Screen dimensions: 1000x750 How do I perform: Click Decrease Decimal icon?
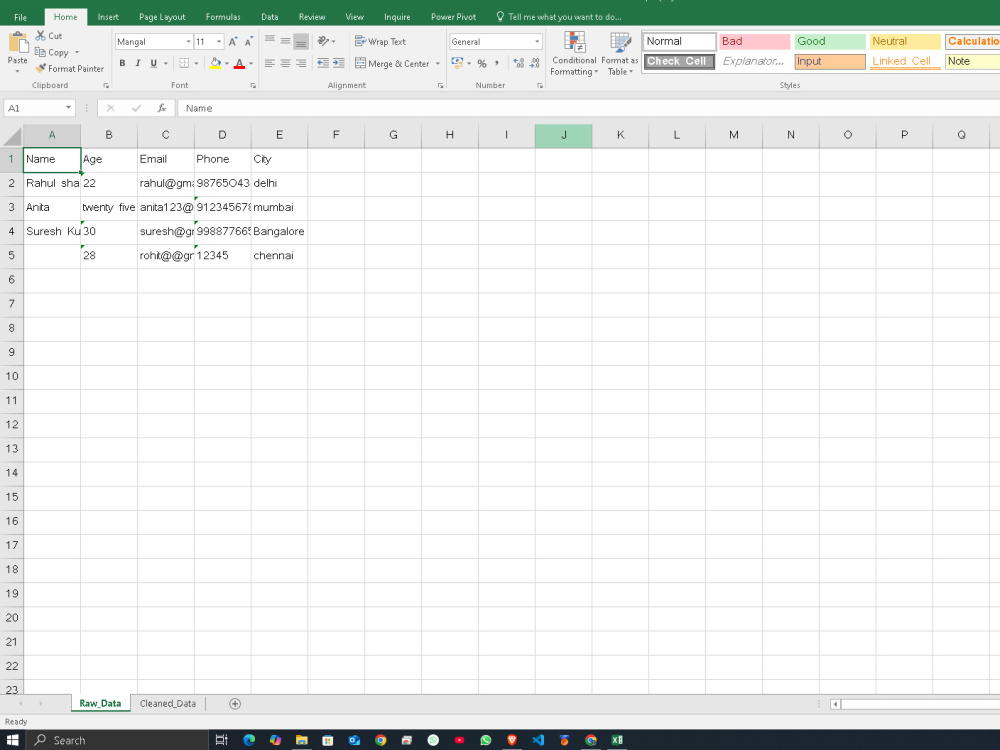pos(535,63)
